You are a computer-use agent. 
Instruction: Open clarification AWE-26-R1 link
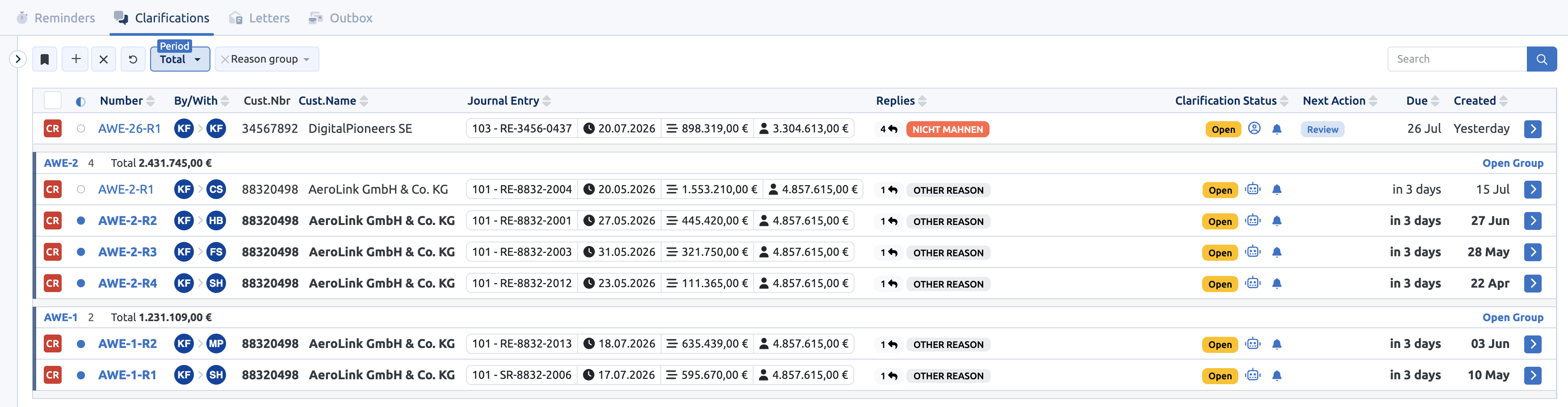pos(130,128)
